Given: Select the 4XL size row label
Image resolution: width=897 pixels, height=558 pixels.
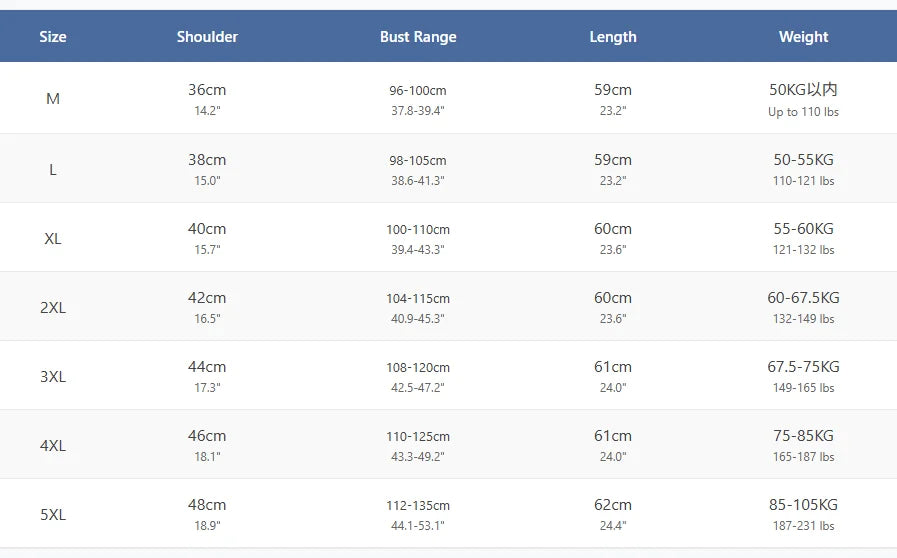Looking at the screenshot, I should pyautogui.click(x=53, y=445).
